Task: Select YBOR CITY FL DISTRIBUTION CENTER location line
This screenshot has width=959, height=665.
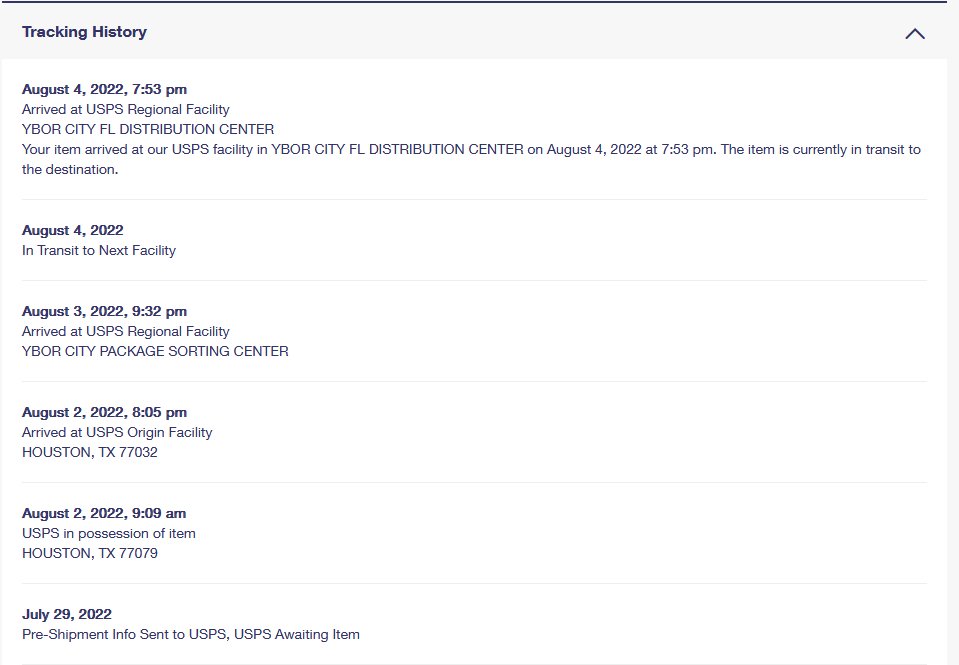Action: tap(147, 129)
